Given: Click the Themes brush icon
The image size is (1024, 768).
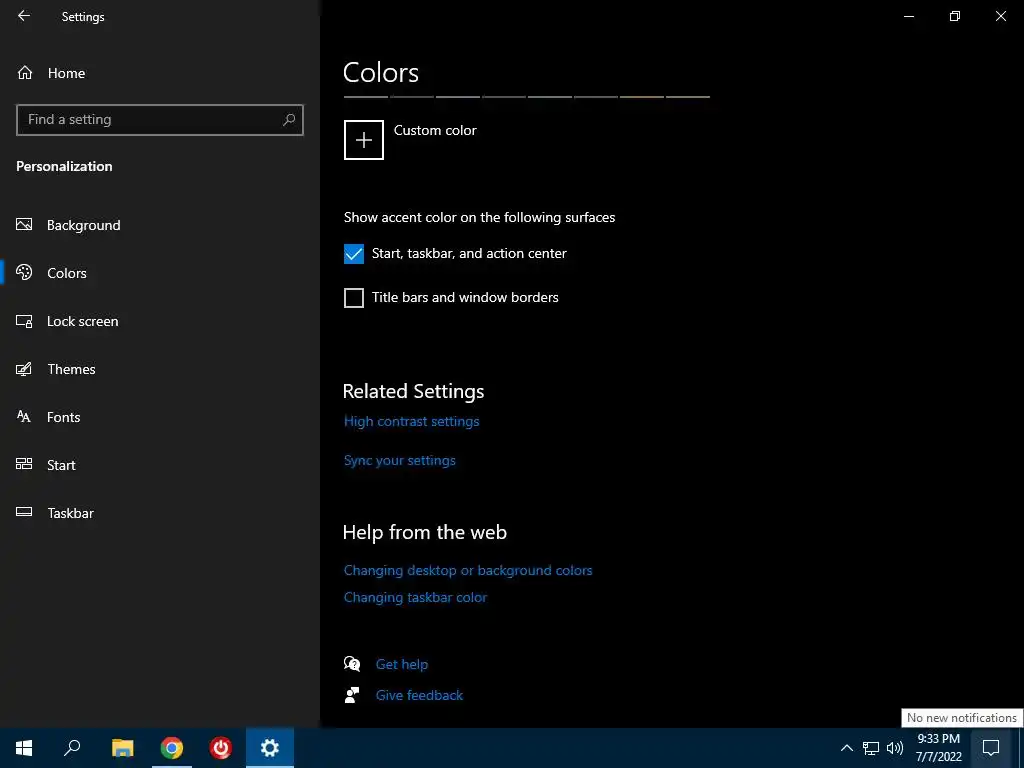Looking at the screenshot, I should point(24,369).
